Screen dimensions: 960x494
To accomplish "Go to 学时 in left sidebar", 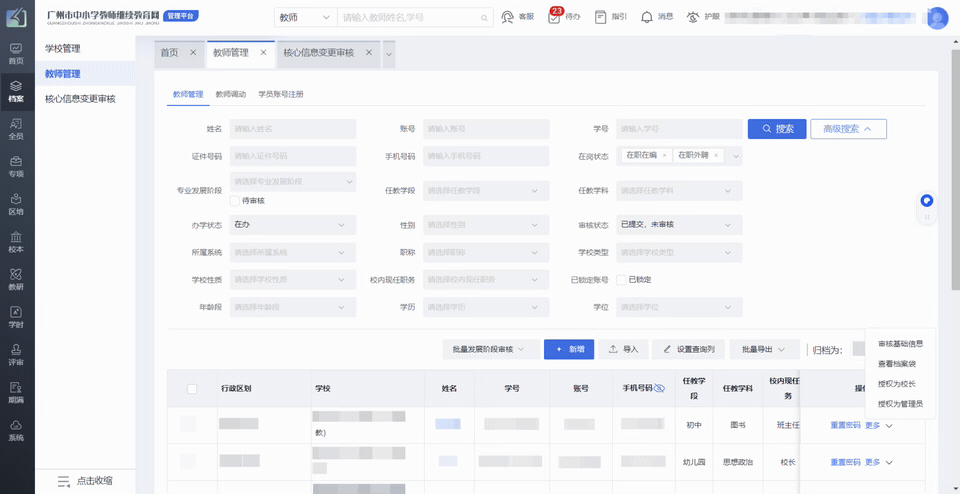I will coord(16,317).
